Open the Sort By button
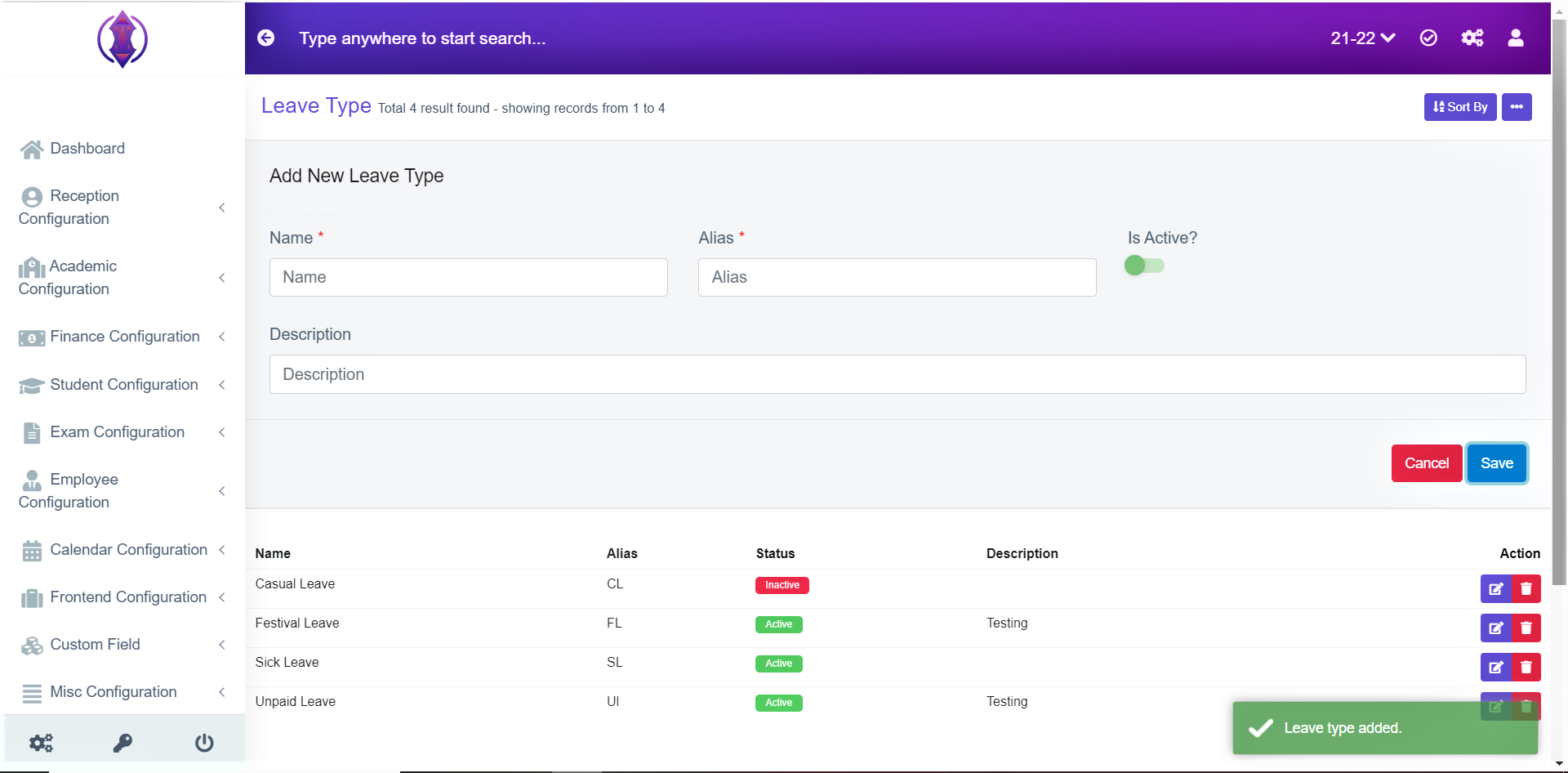The height and width of the screenshot is (773, 1568). pos(1460,107)
